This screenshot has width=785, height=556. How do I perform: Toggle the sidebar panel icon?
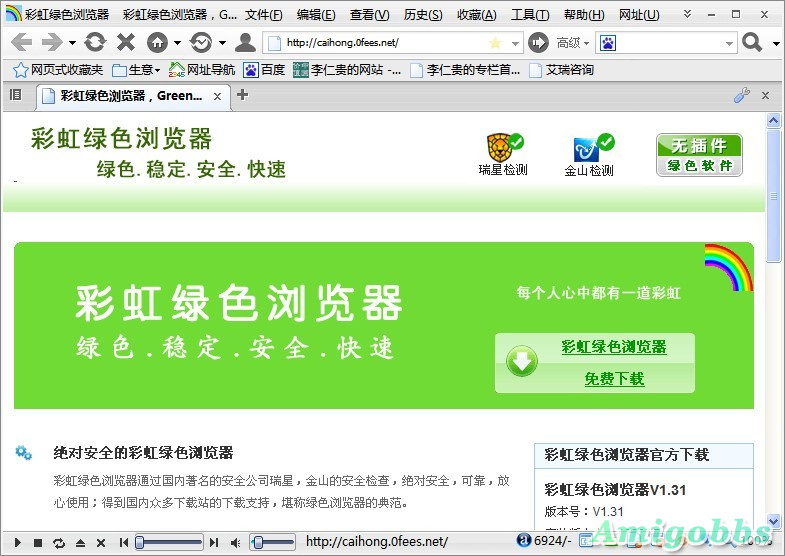point(15,95)
